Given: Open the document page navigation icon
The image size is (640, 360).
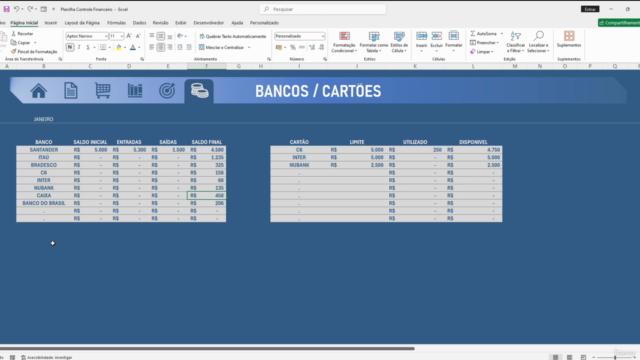Looking at the screenshot, I should point(71,91).
